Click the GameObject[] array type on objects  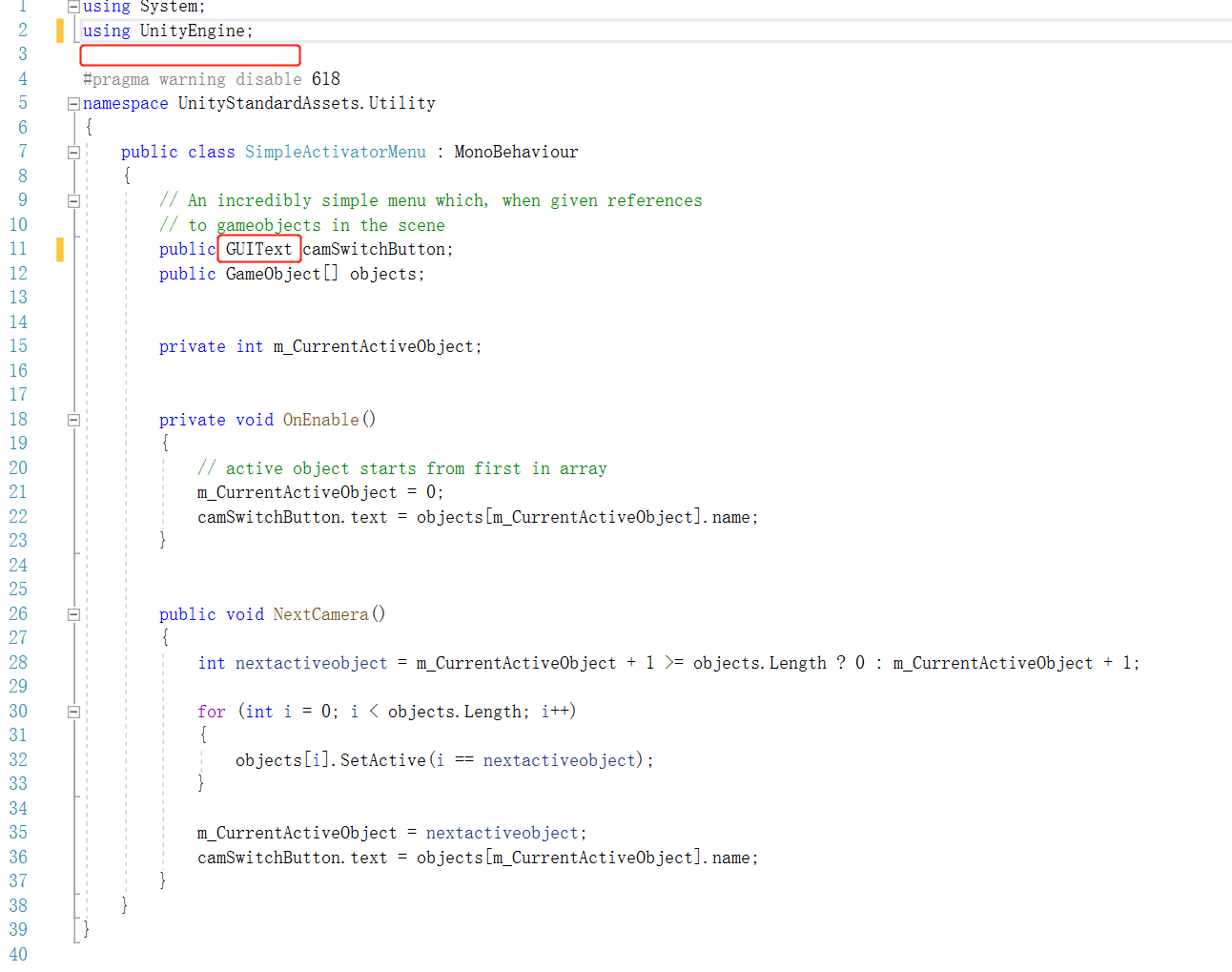[x=280, y=273]
